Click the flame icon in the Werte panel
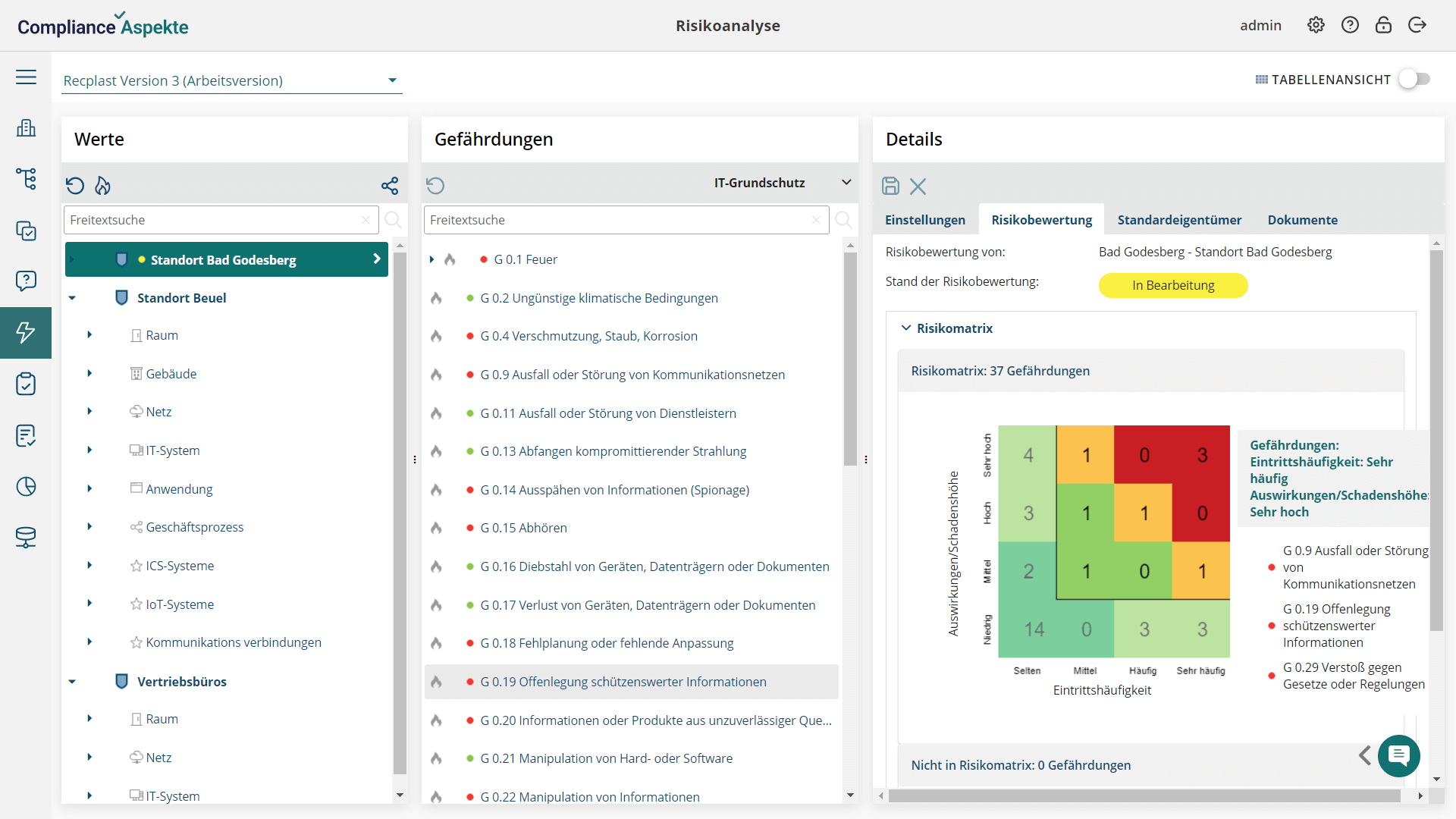Screen dimensions: 1456x819 (x=102, y=186)
